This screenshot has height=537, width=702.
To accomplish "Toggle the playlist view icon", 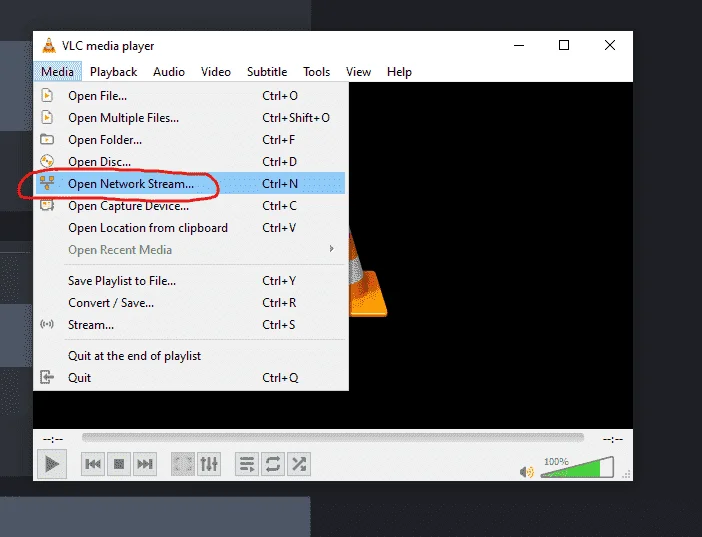I will [x=247, y=464].
